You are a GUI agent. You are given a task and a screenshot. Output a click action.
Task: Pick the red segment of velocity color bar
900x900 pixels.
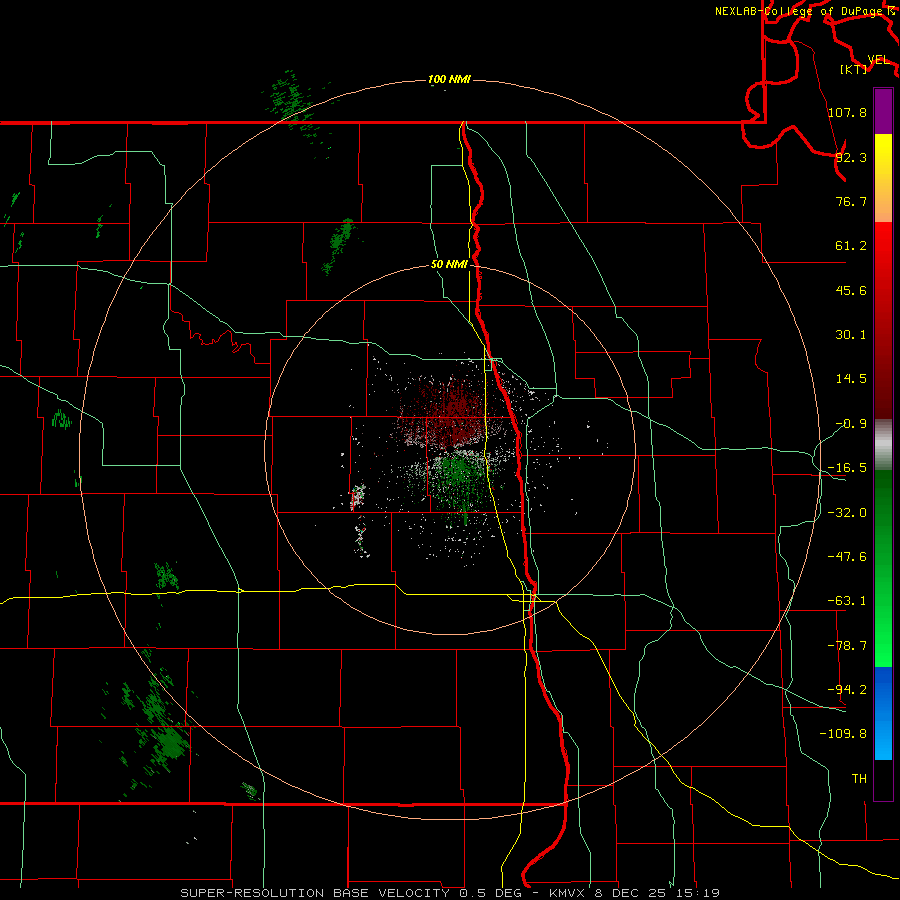point(883,320)
